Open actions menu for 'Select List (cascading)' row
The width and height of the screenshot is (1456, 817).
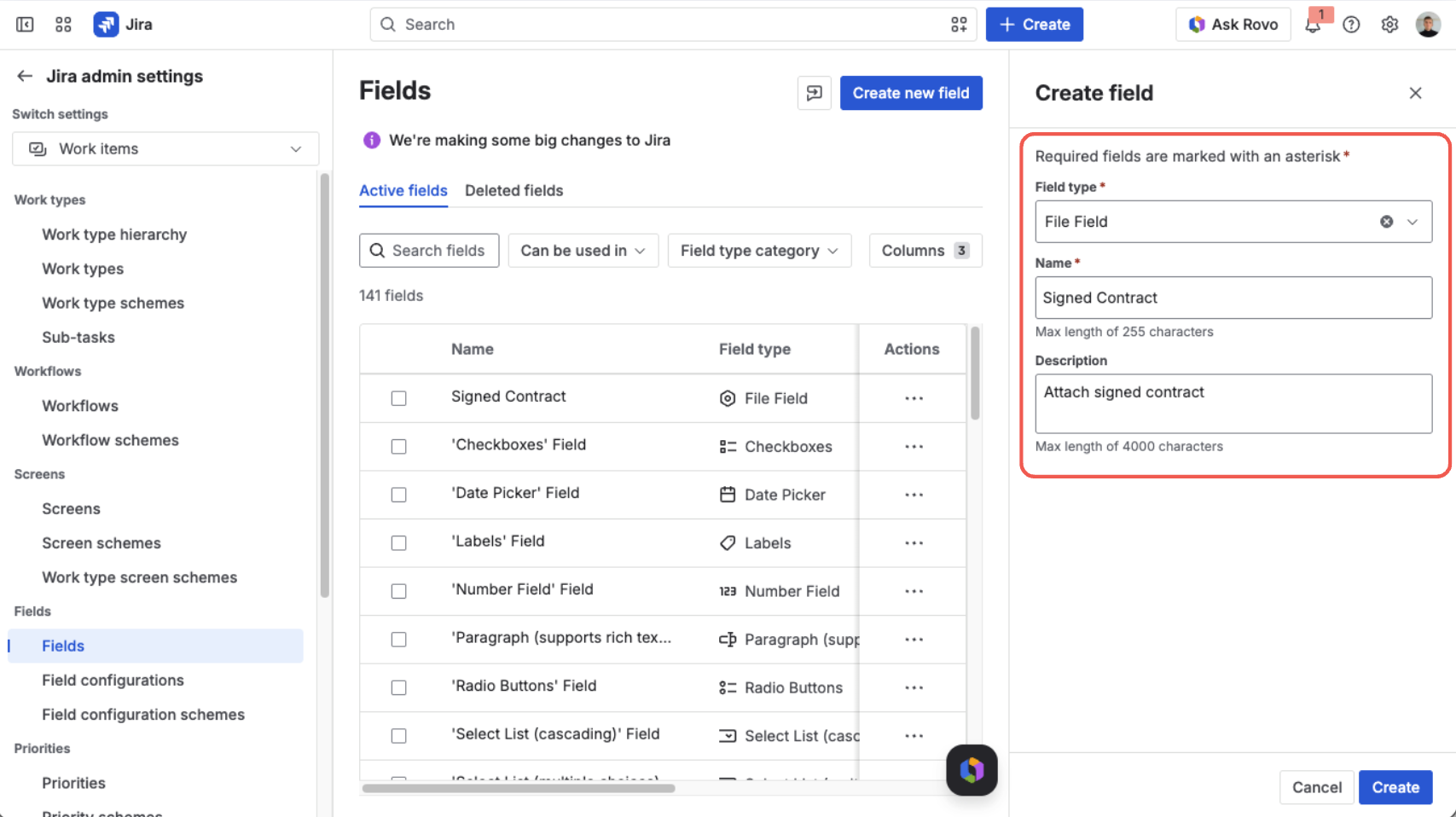[x=914, y=736]
